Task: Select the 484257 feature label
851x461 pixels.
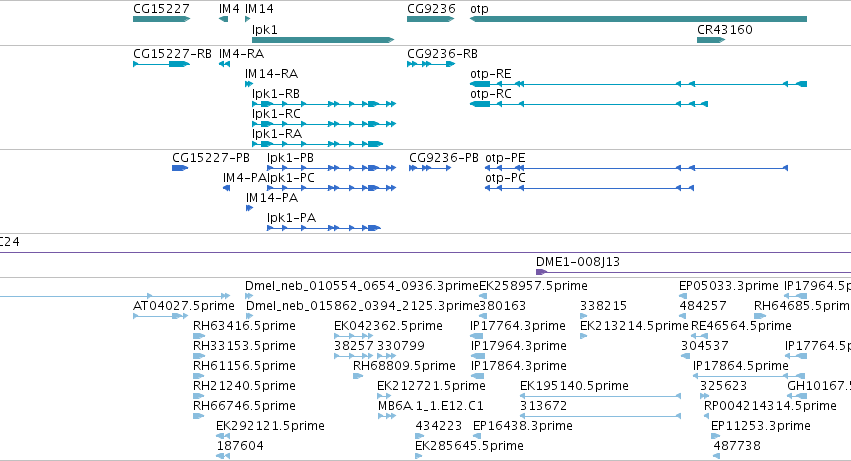Action: pyautogui.click(x=702, y=306)
